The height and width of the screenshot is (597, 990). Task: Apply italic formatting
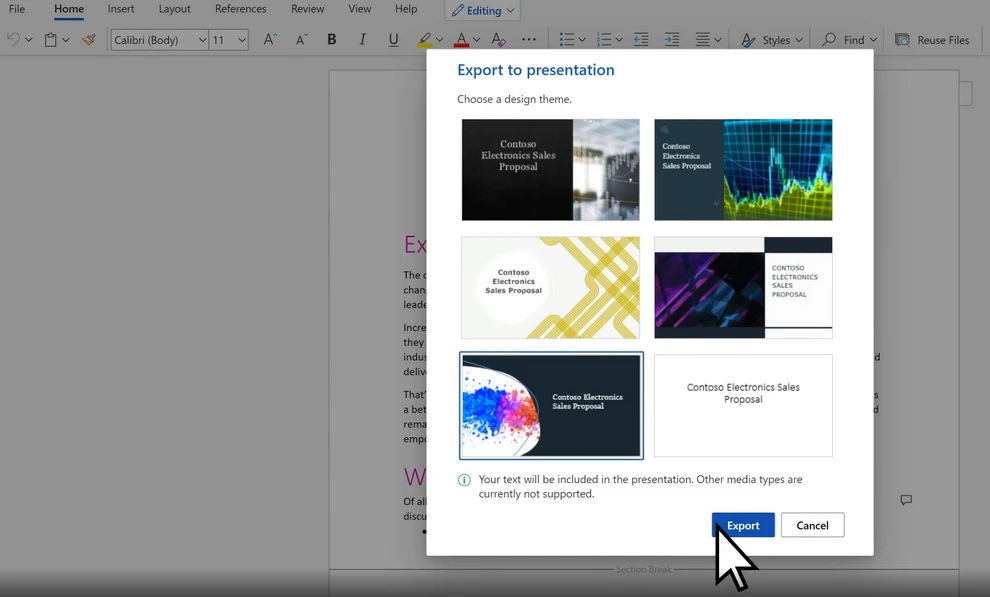[362, 40]
